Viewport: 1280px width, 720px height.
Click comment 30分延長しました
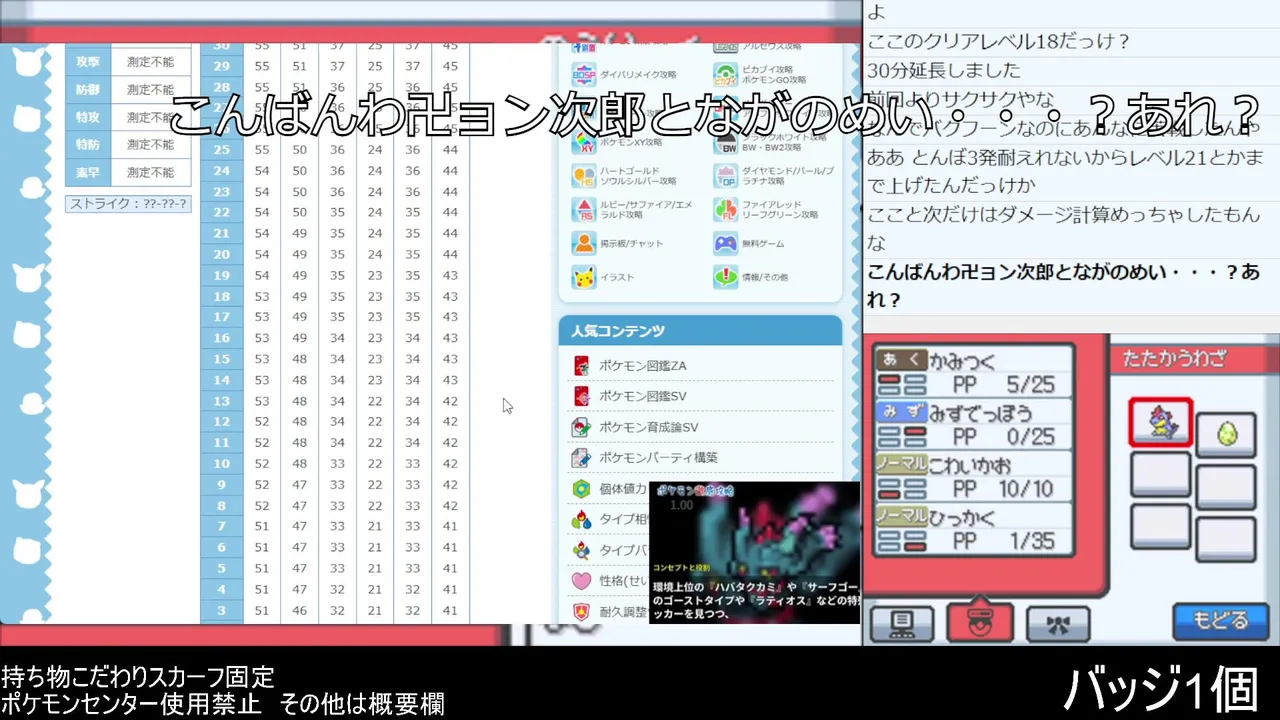tap(944, 70)
